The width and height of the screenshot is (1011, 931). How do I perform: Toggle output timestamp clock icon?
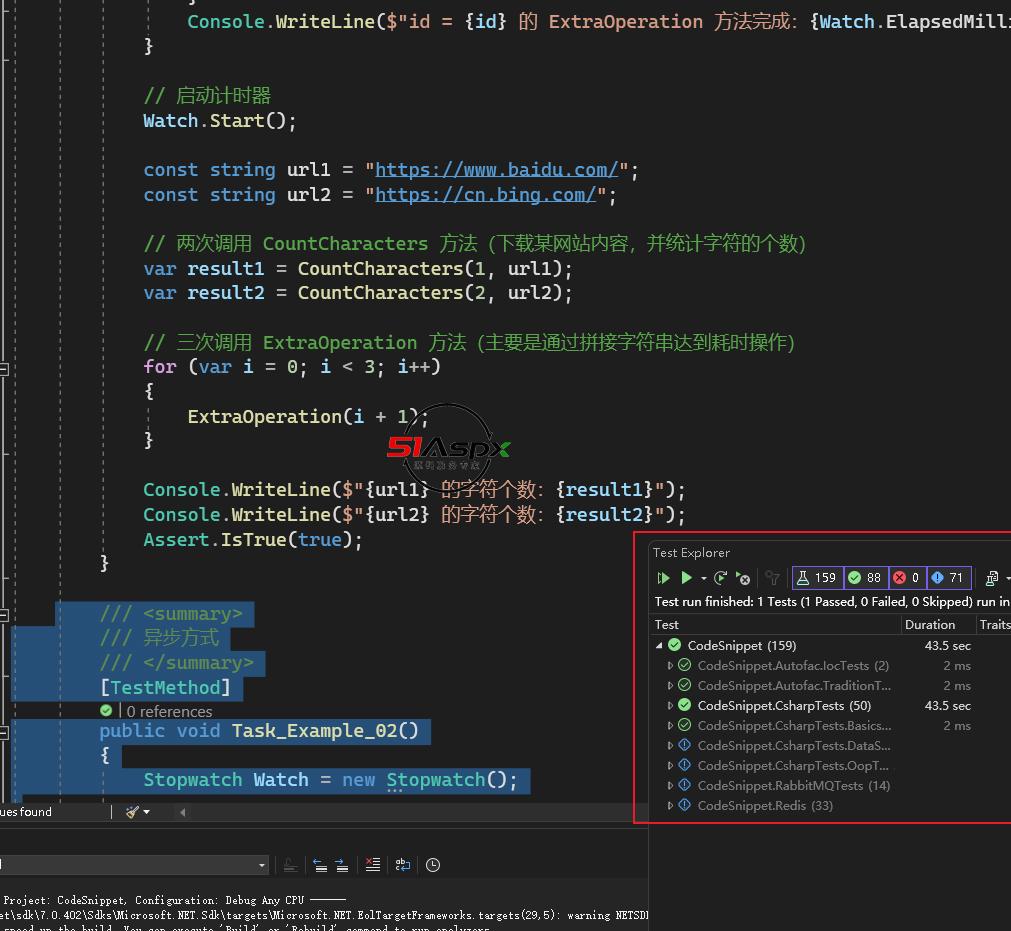coord(433,865)
